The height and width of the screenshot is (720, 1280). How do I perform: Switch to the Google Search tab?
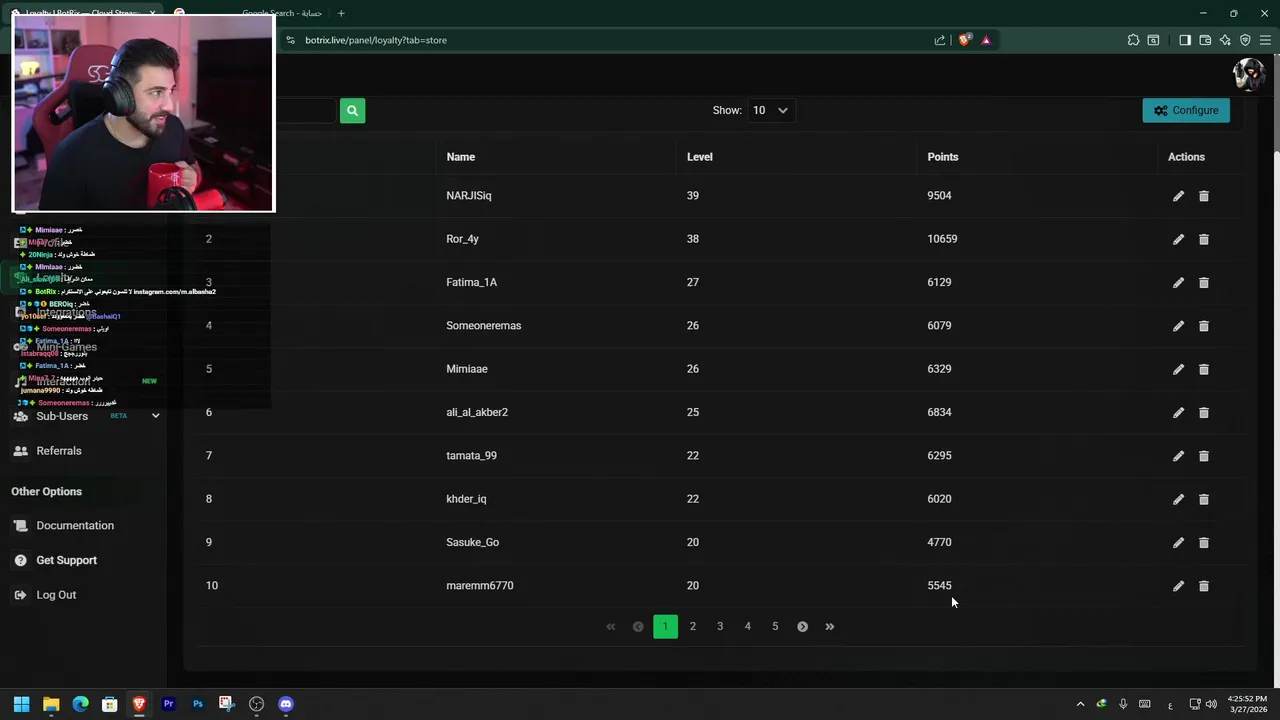click(x=281, y=13)
